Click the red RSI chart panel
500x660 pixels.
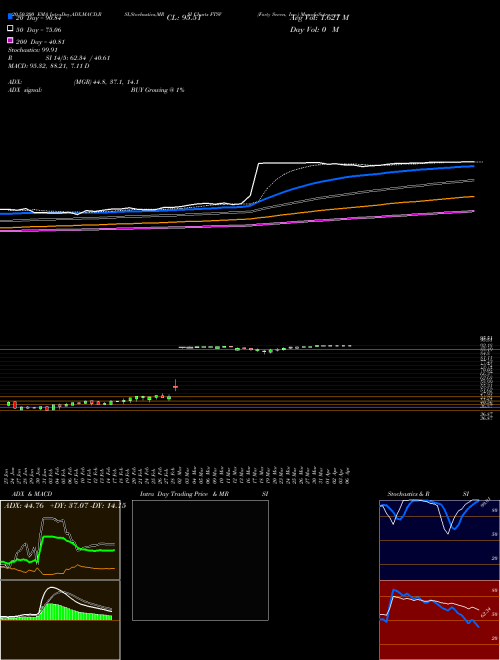[439, 620]
